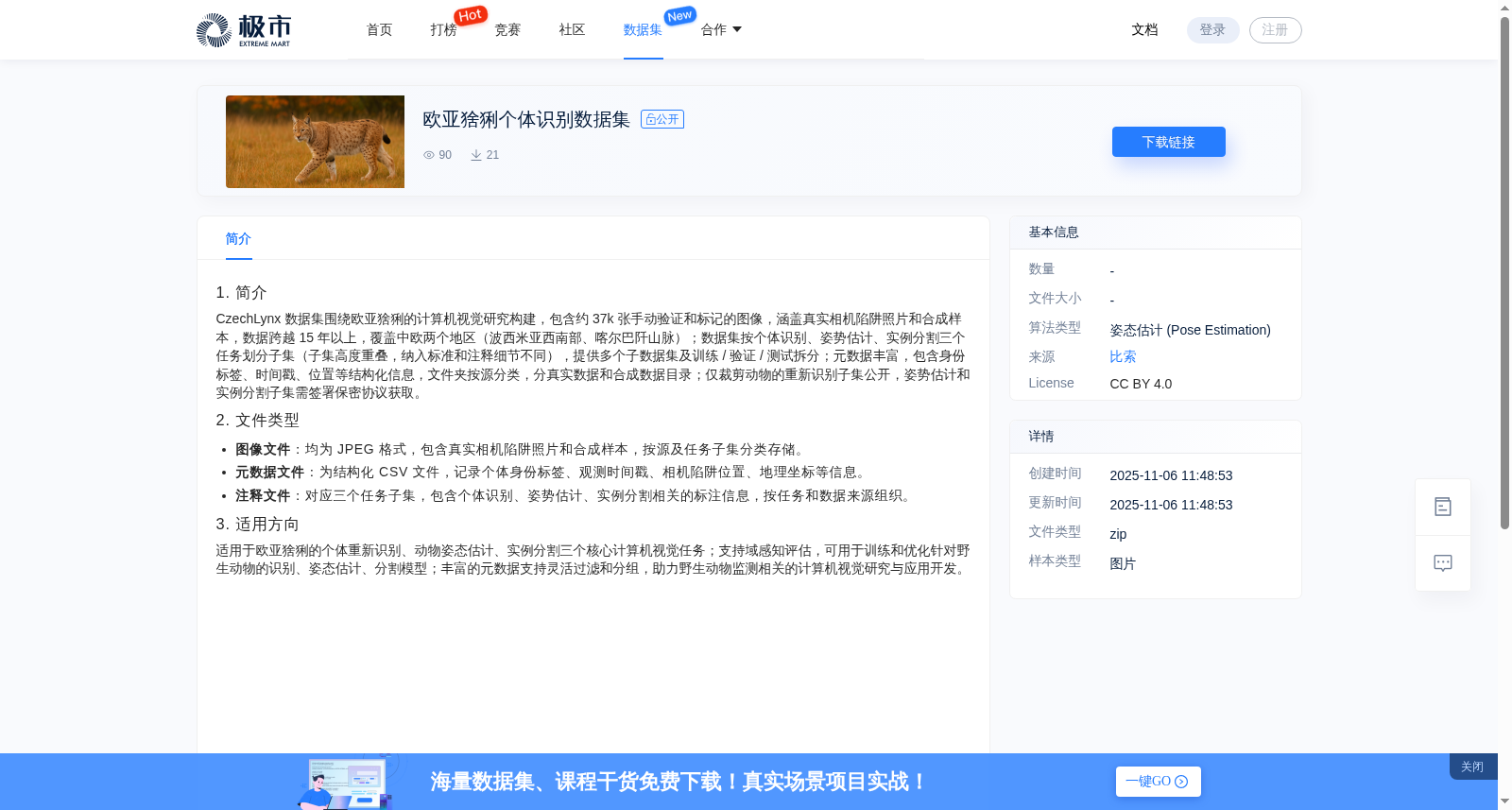
Task: Close the bottom banner with 关闭
Action: pyautogui.click(x=1472, y=767)
